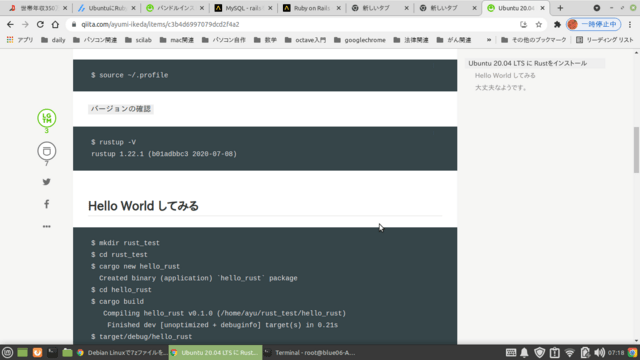The height and width of the screenshot is (360, 640).
Task: Open その他のブックマーク folder
Action: click(534, 40)
